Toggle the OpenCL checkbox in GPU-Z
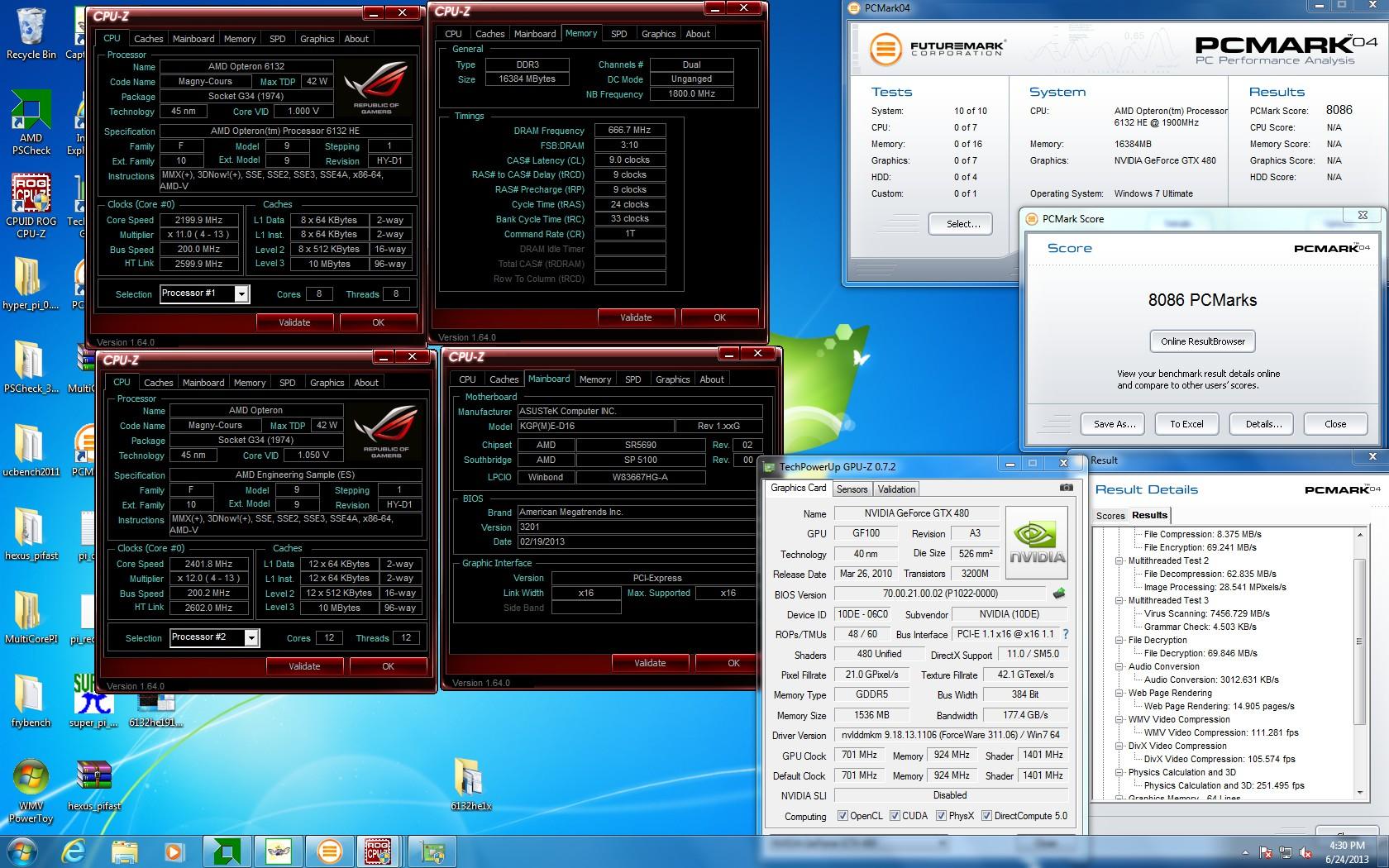 842,815
